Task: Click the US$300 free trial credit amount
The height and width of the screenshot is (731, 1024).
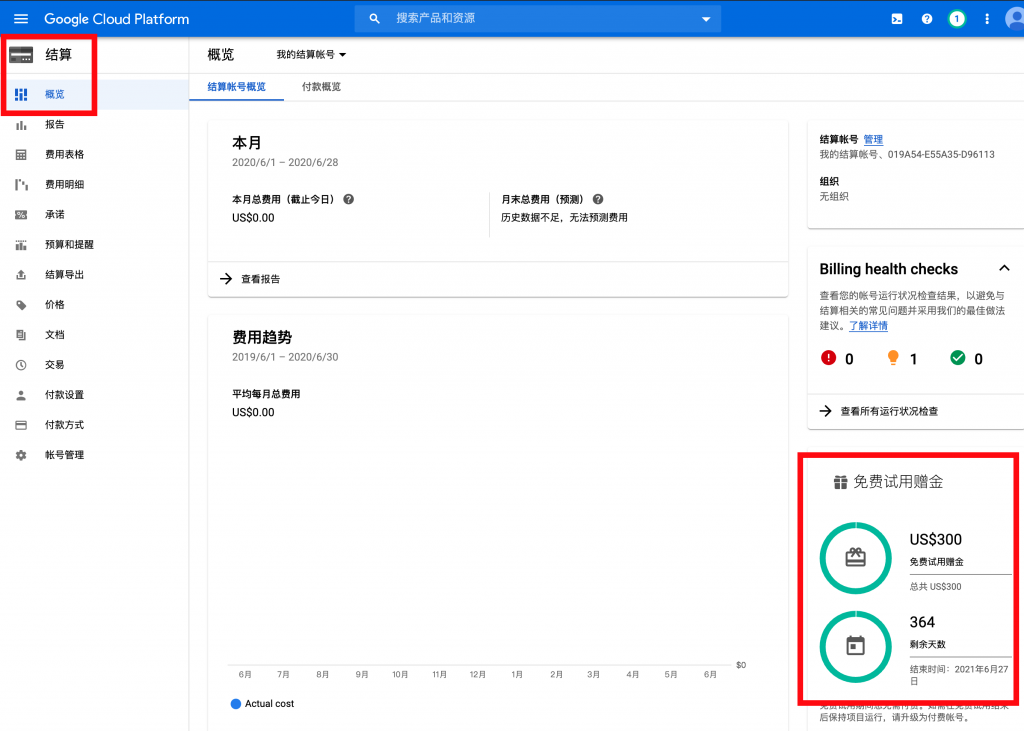Action: click(936, 540)
